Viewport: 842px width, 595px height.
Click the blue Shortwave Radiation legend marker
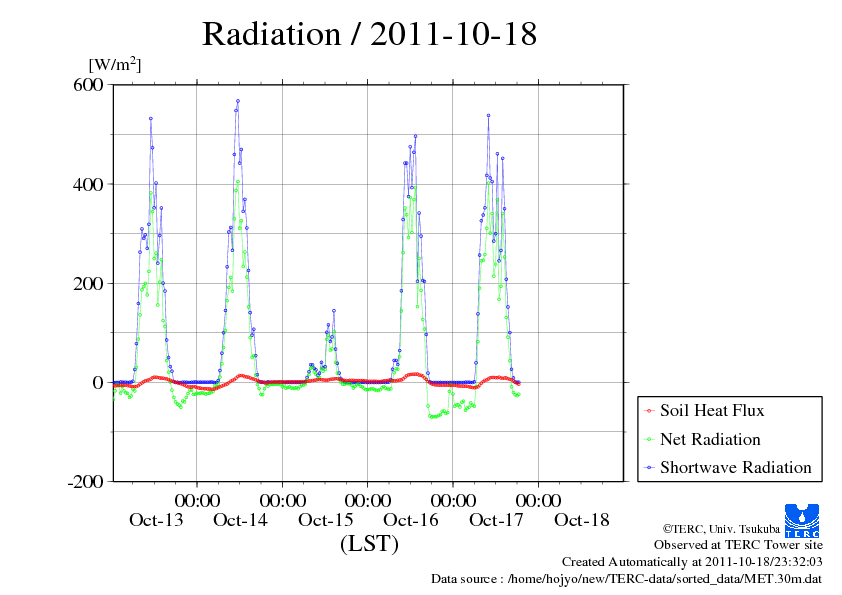tap(649, 468)
